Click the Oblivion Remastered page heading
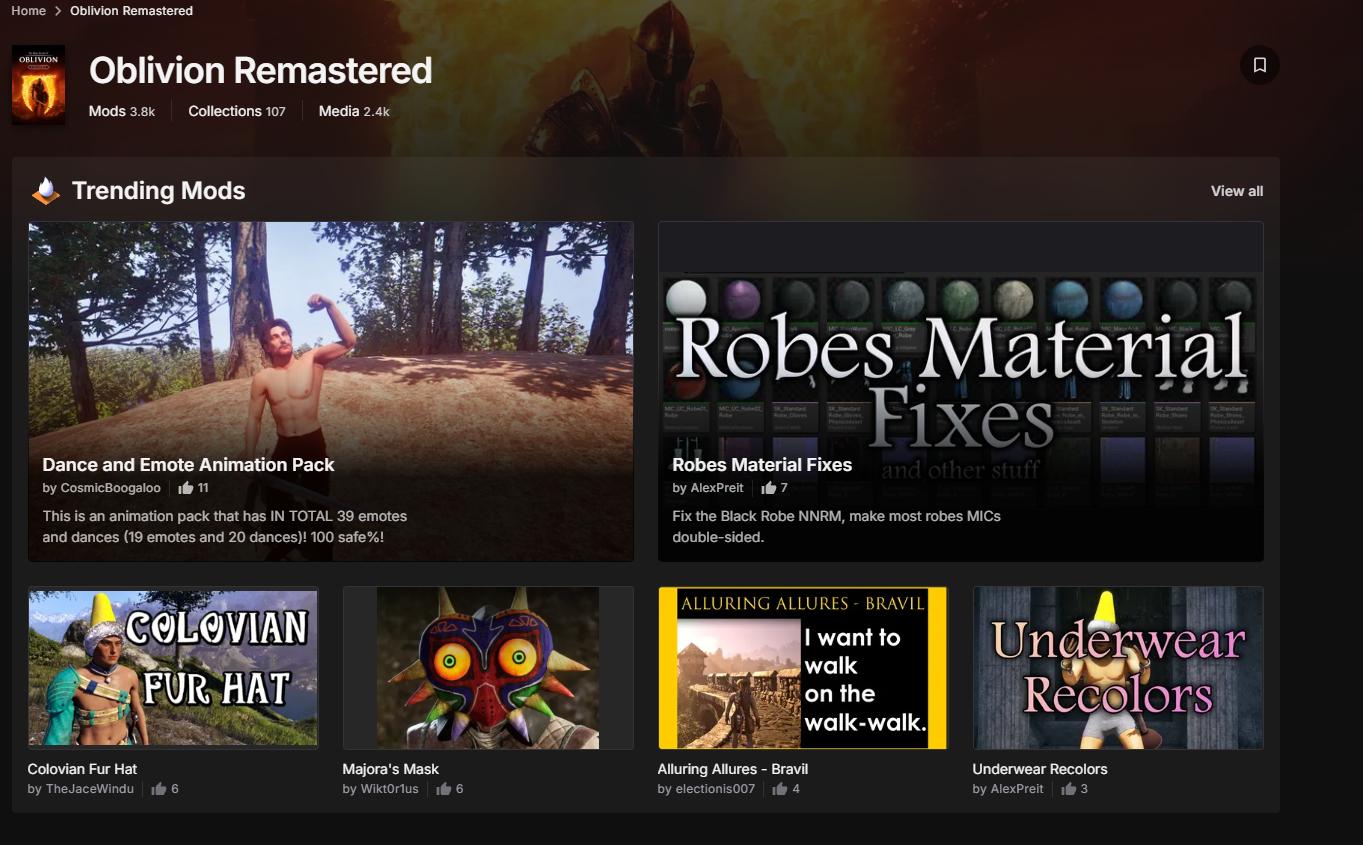1363x845 pixels. coord(261,71)
